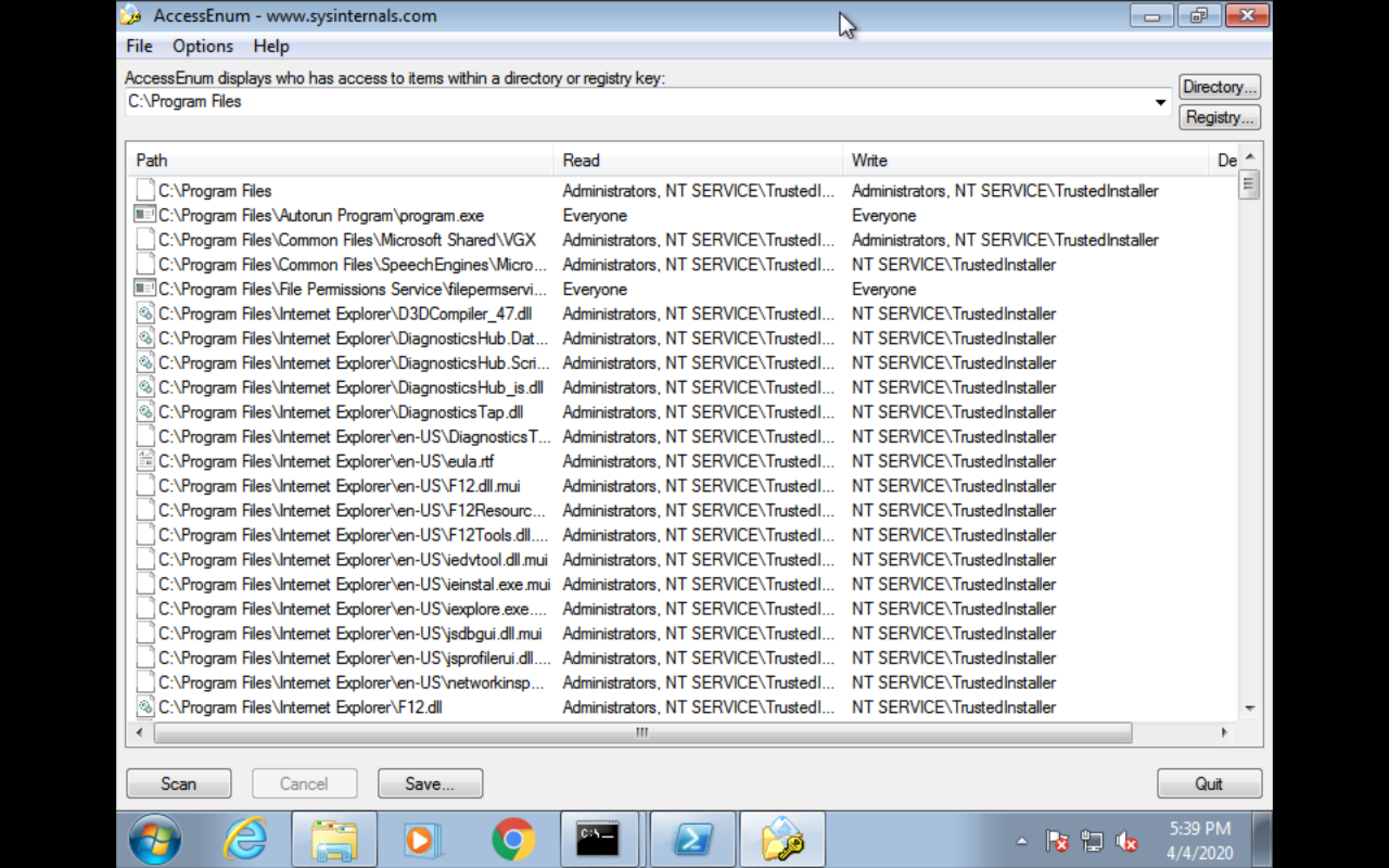Select the filepermservi file icon in list
1389x868 pixels.
tap(145, 288)
